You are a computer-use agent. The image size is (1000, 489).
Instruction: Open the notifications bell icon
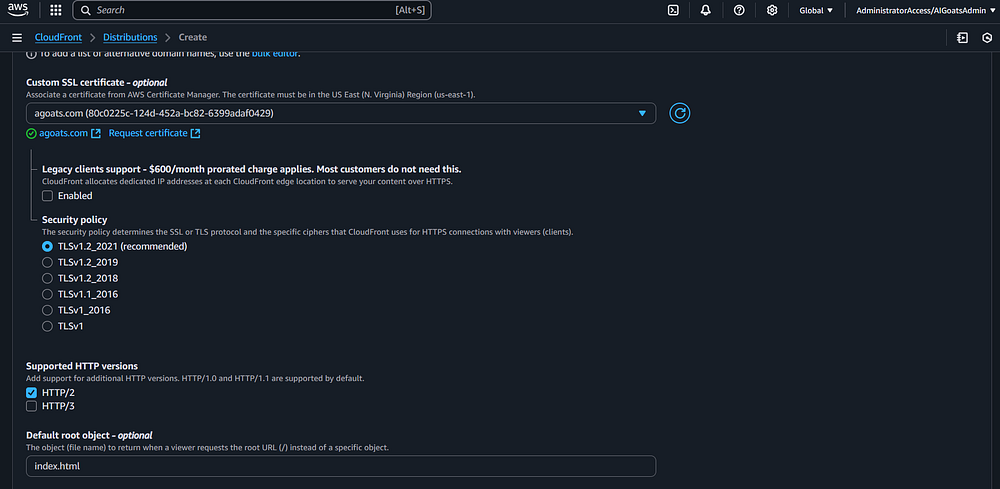(x=706, y=10)
